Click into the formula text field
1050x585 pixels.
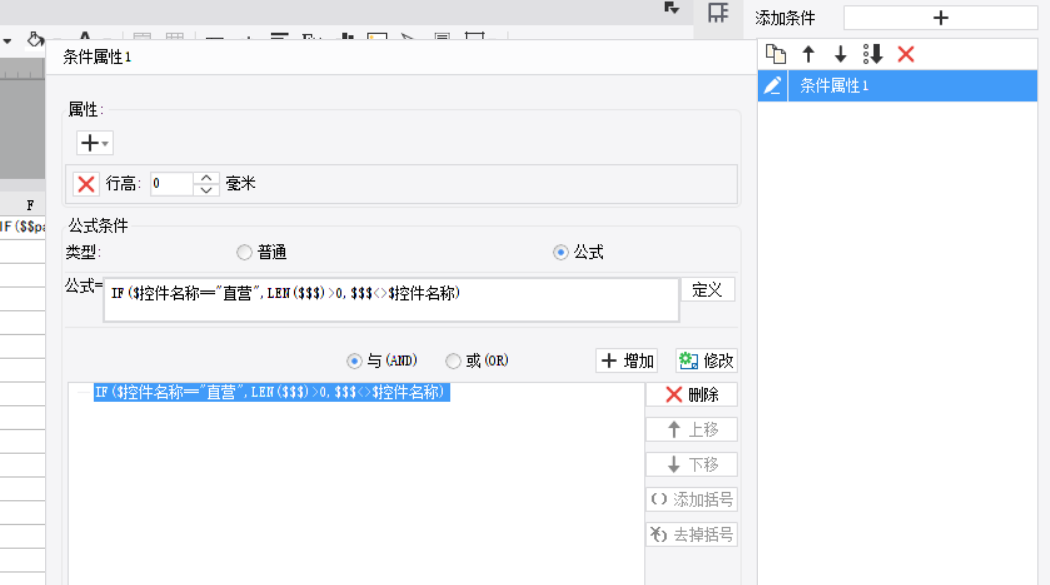392,300
